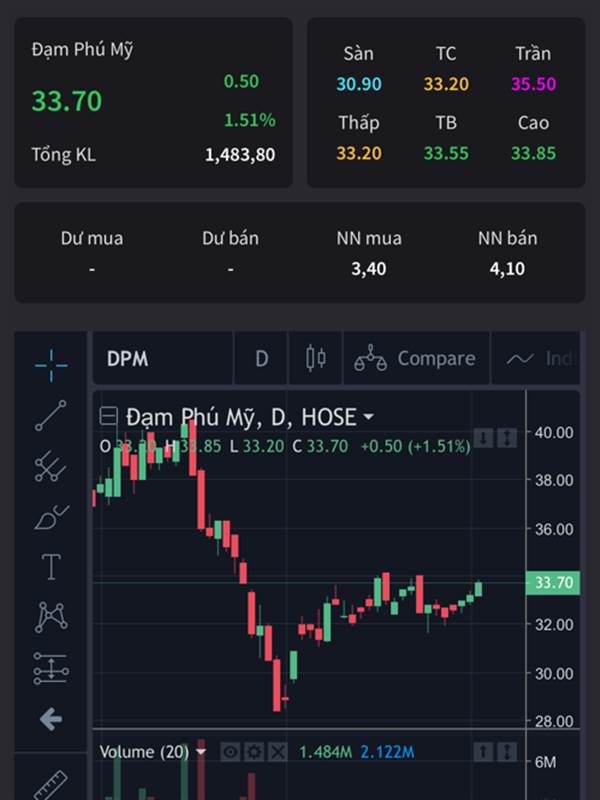Viewport: 600px width, 800px height.
Task: Select the trend line drawing tool
Action: coord(51,415)
